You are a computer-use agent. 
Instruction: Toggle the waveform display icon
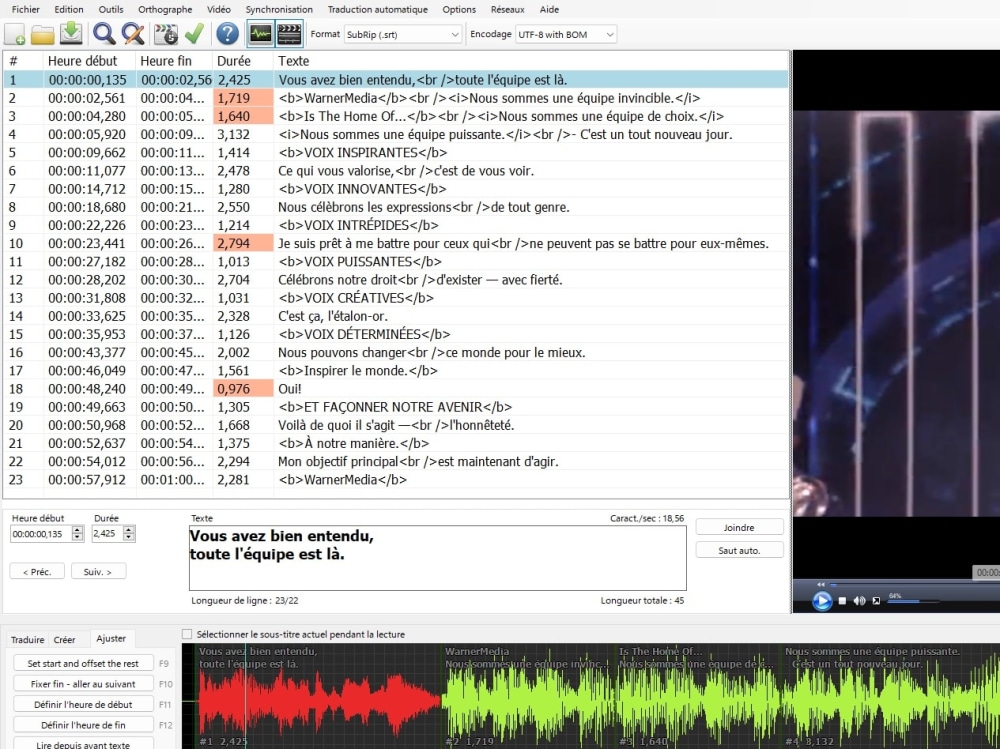pyautogui.click(x=260, y=34)
